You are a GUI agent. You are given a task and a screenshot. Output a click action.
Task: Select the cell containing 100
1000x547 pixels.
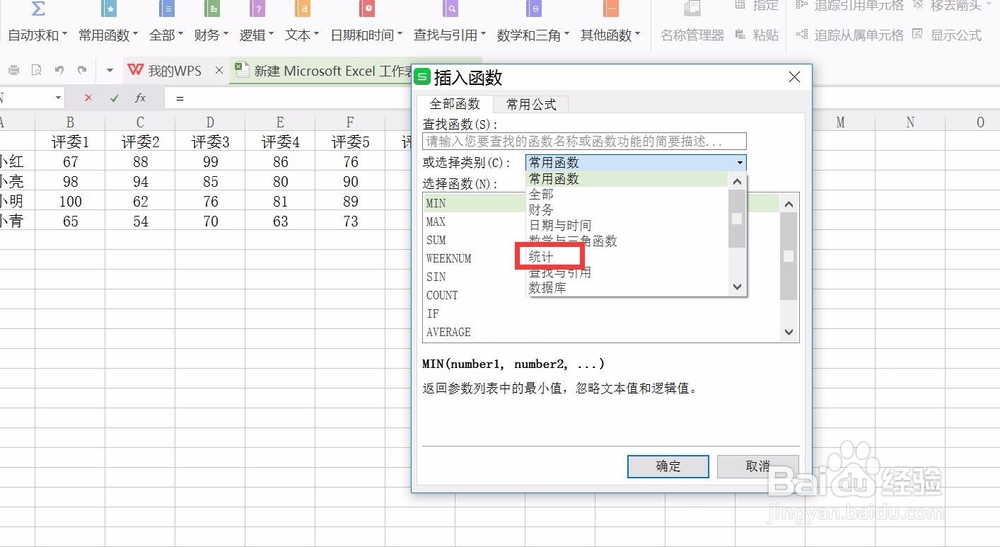click(70, 201)
